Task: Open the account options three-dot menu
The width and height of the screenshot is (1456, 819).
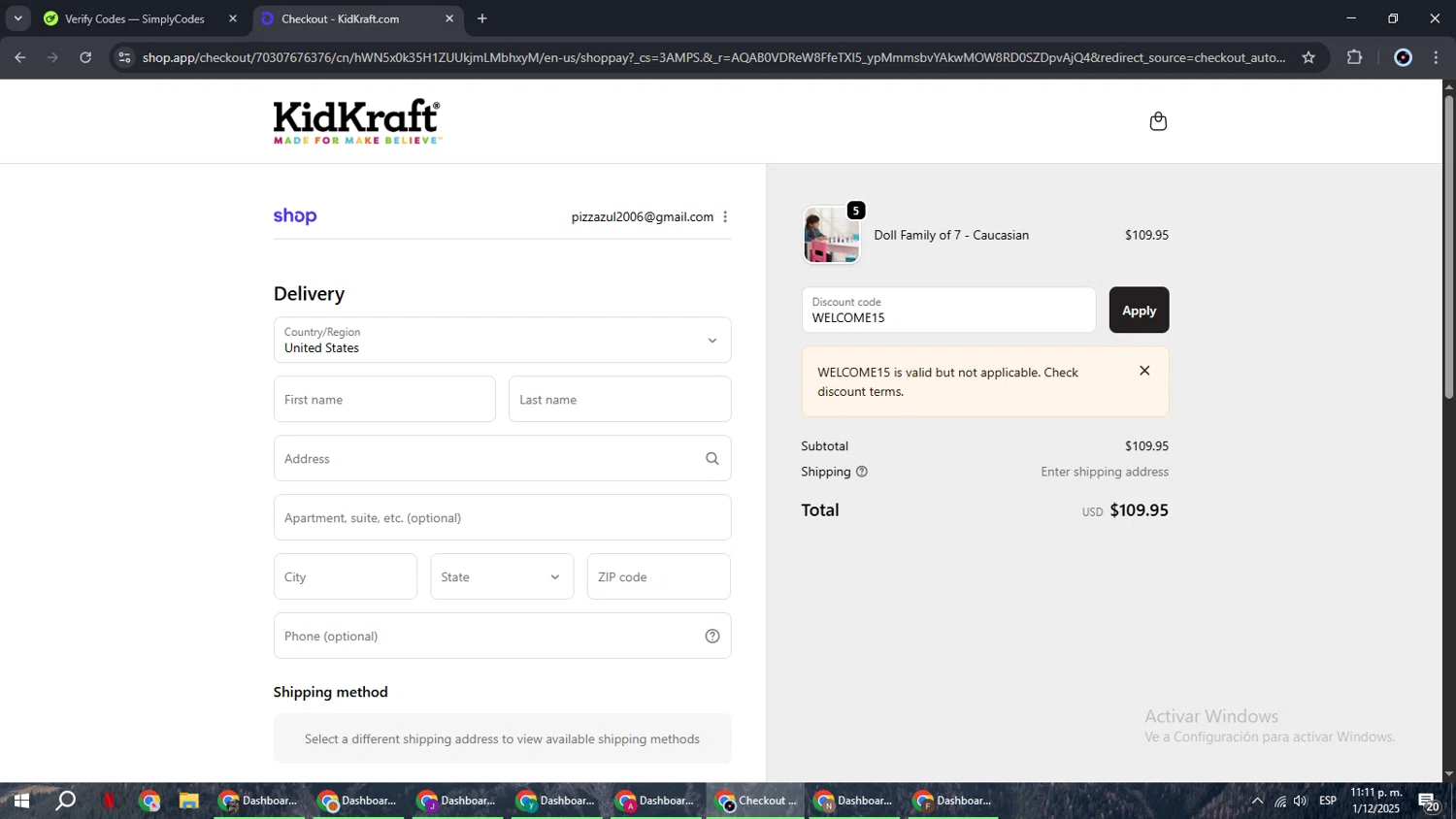Action: tap(725, 216)
